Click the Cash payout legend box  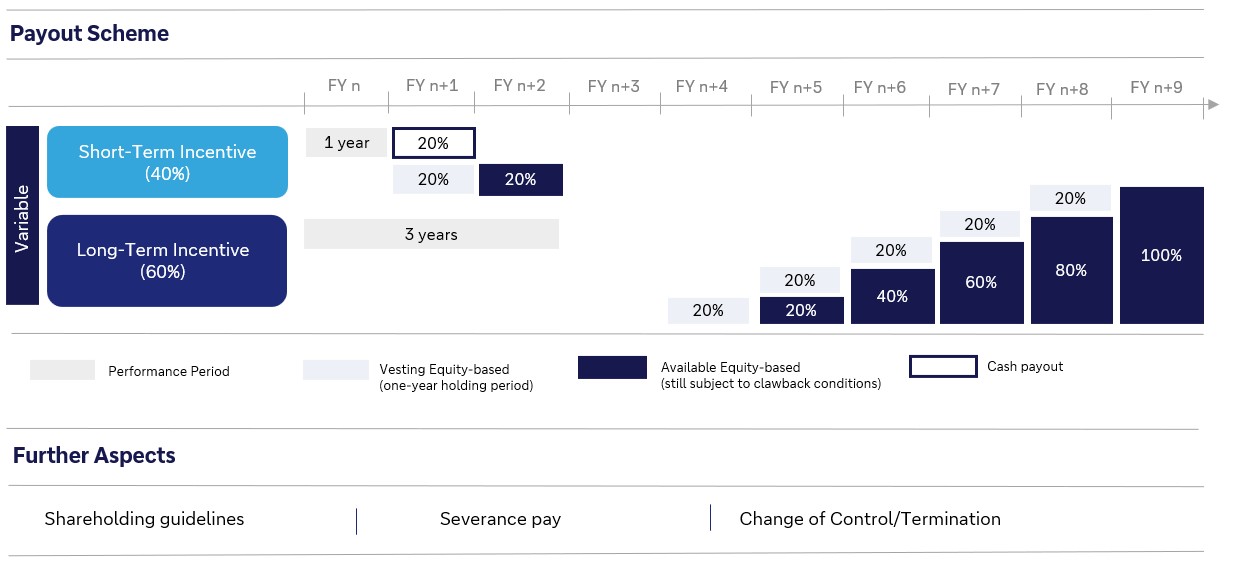point(942,367)
